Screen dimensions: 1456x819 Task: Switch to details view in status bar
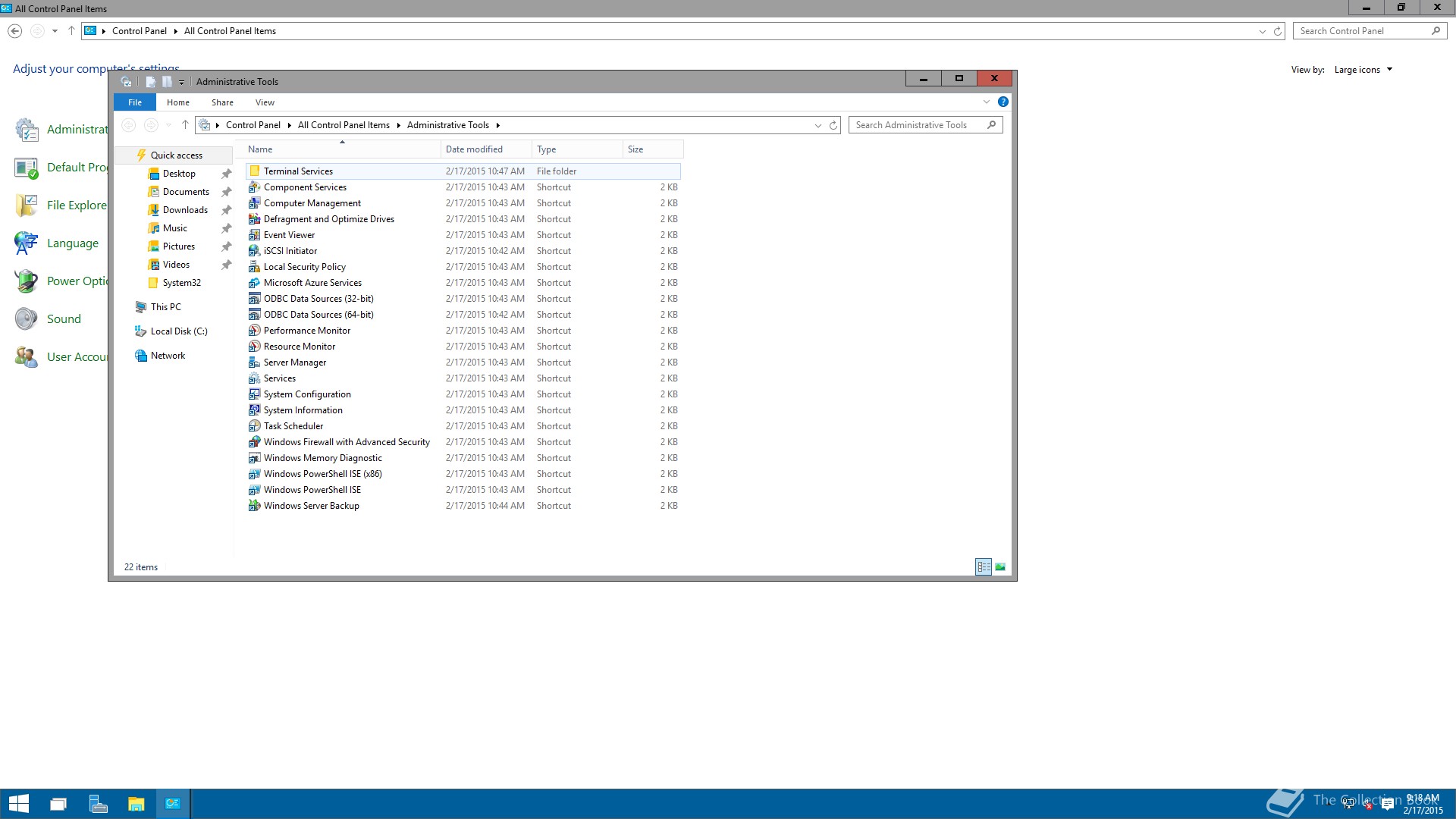coord(984,567)
